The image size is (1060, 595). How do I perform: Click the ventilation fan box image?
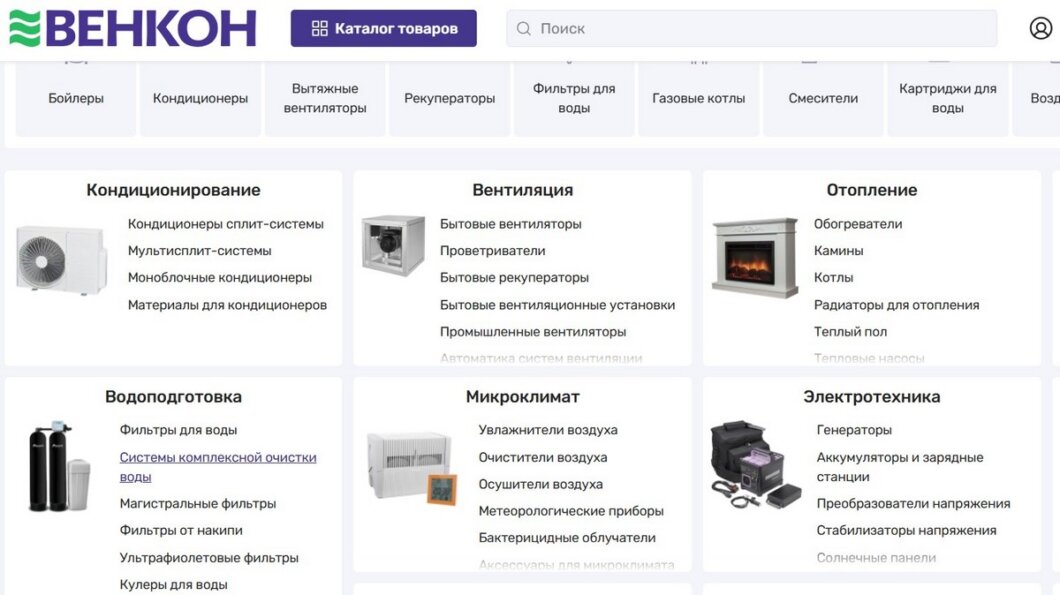click(393, 245)
